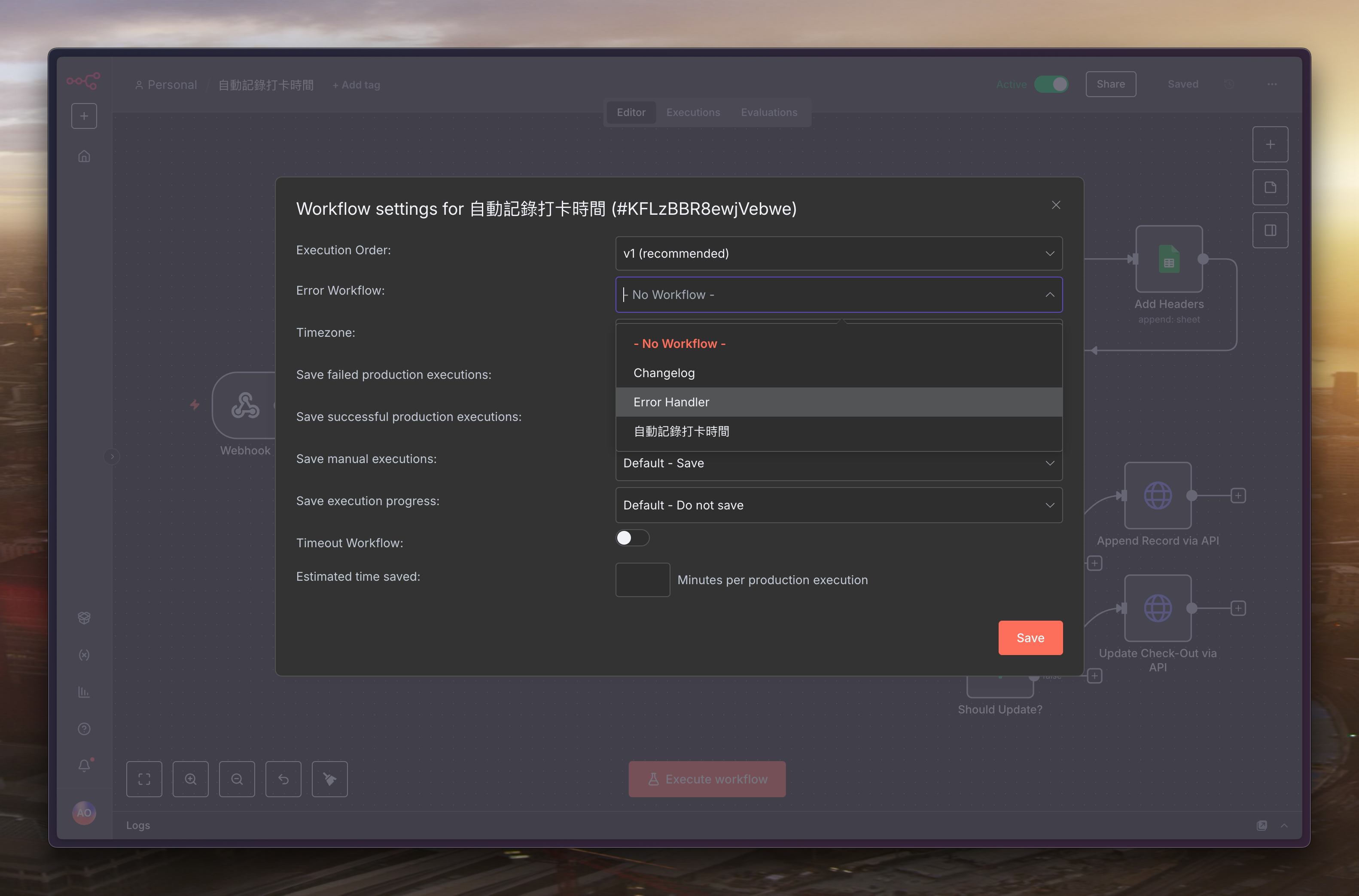Click the Estimated time saved input
Viewport: 1359px width, 896px height.
click(642, 579)
